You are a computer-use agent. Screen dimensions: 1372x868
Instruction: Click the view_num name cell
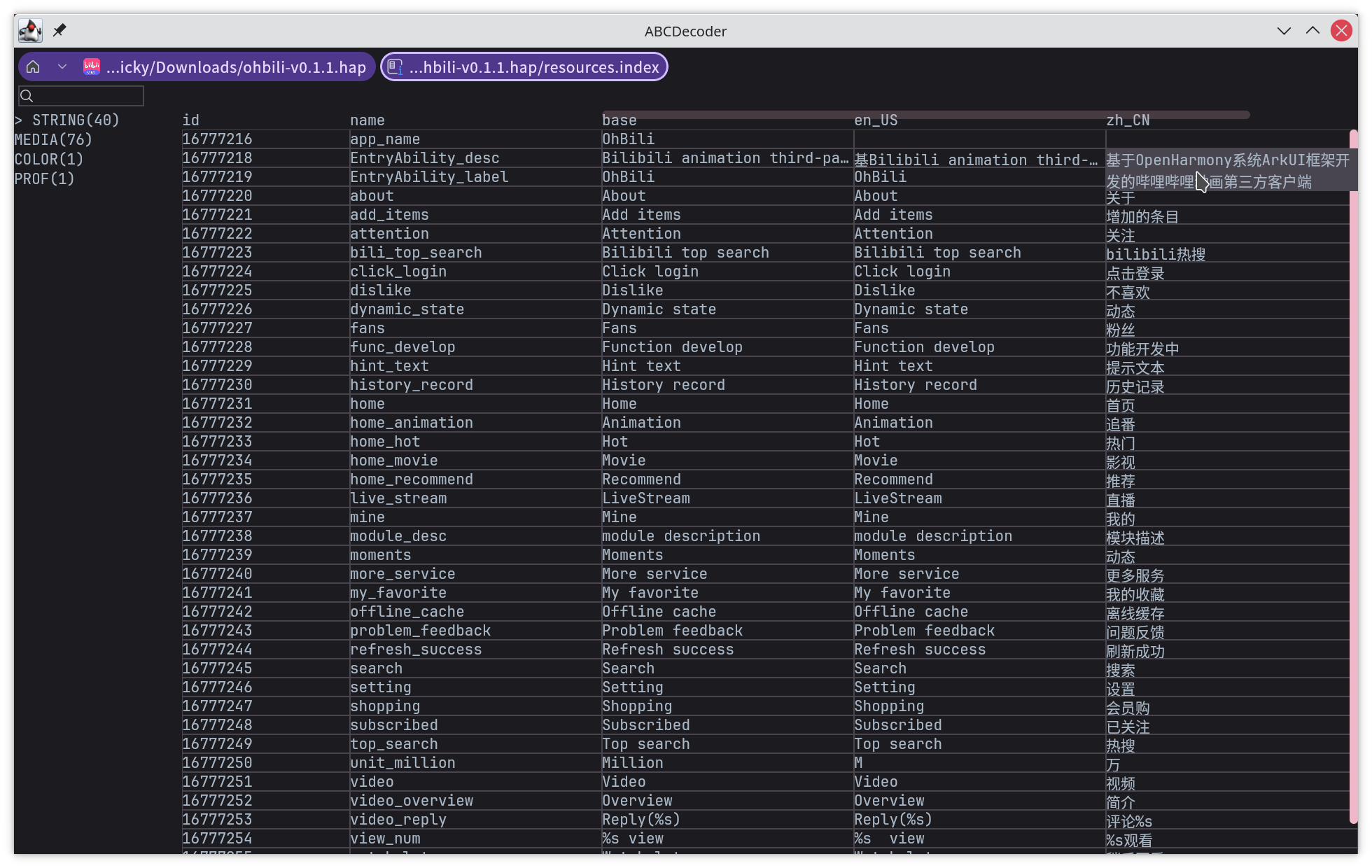(x=476, y=838)
